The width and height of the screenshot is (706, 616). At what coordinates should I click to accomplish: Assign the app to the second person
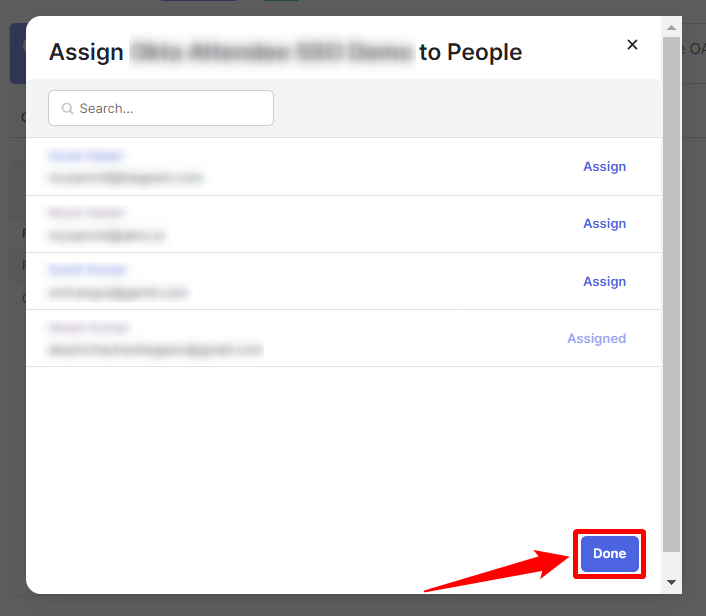click(604, 224)
